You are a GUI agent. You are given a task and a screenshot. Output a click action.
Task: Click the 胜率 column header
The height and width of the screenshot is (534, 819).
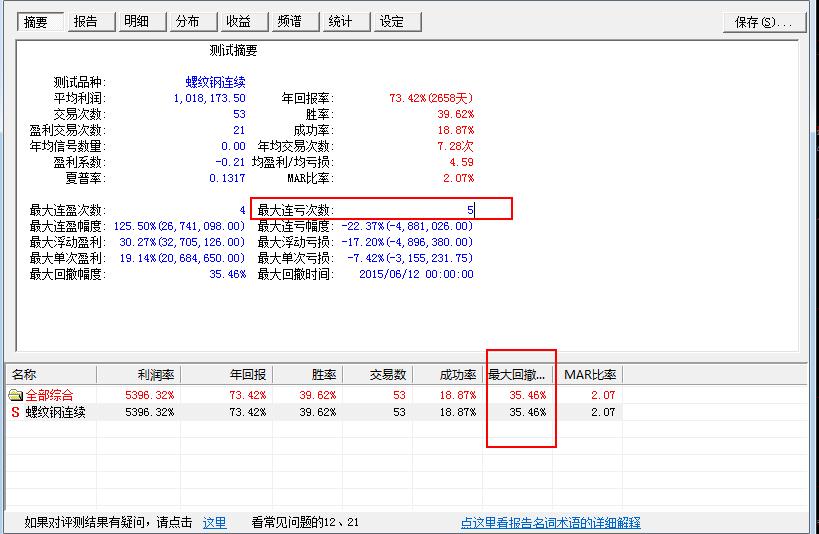tap(308, 375)
